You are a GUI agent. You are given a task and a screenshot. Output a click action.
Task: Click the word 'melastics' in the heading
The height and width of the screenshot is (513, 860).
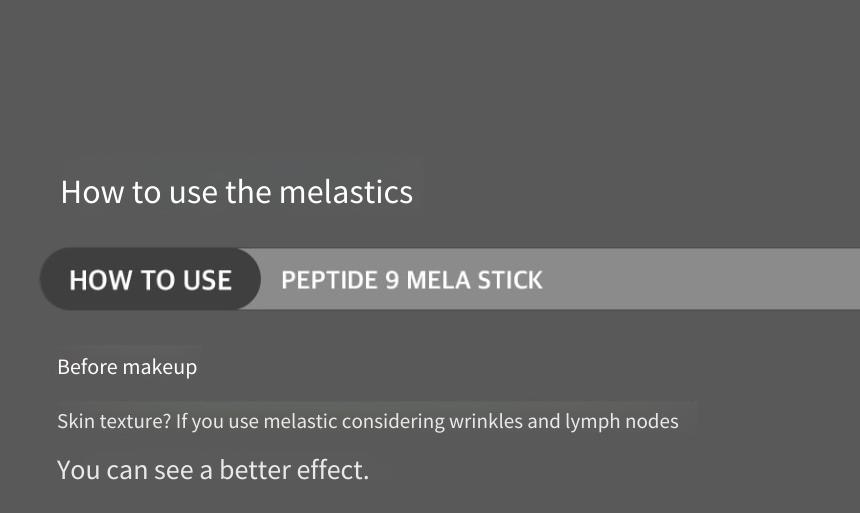point(346,192)
